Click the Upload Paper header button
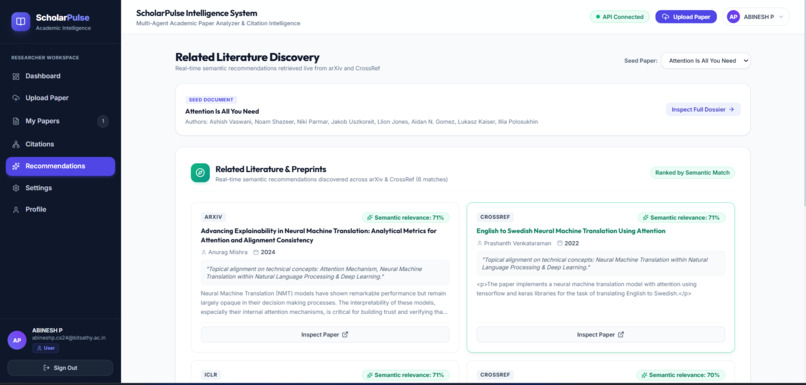 (686, 17)
